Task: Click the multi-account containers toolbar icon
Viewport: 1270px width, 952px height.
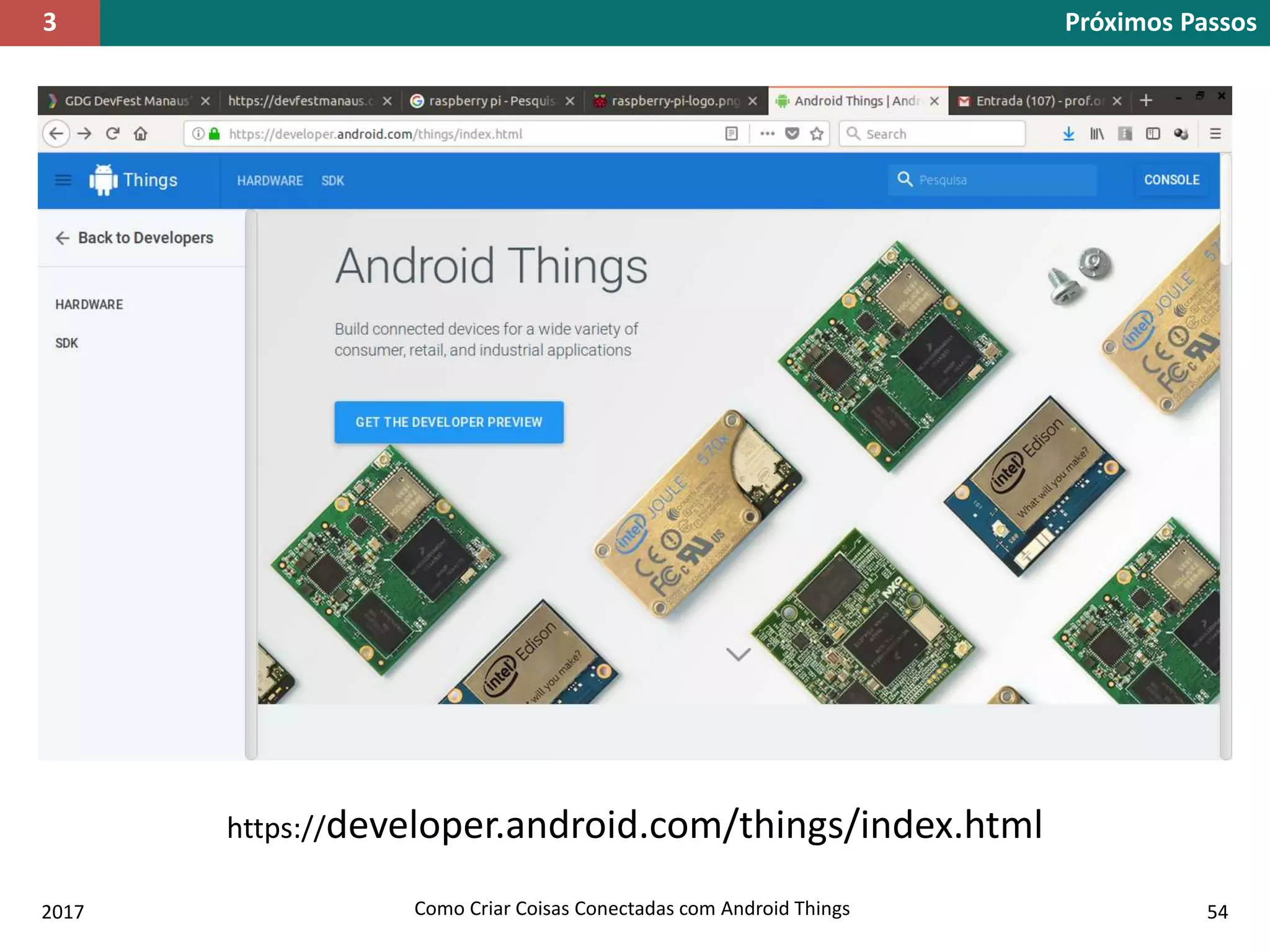Action: click(1181, 133)
